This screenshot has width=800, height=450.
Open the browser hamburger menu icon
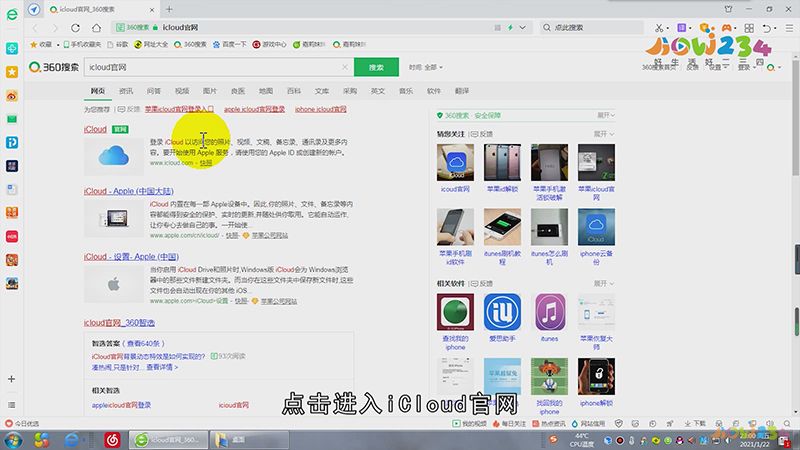point(789,28)
